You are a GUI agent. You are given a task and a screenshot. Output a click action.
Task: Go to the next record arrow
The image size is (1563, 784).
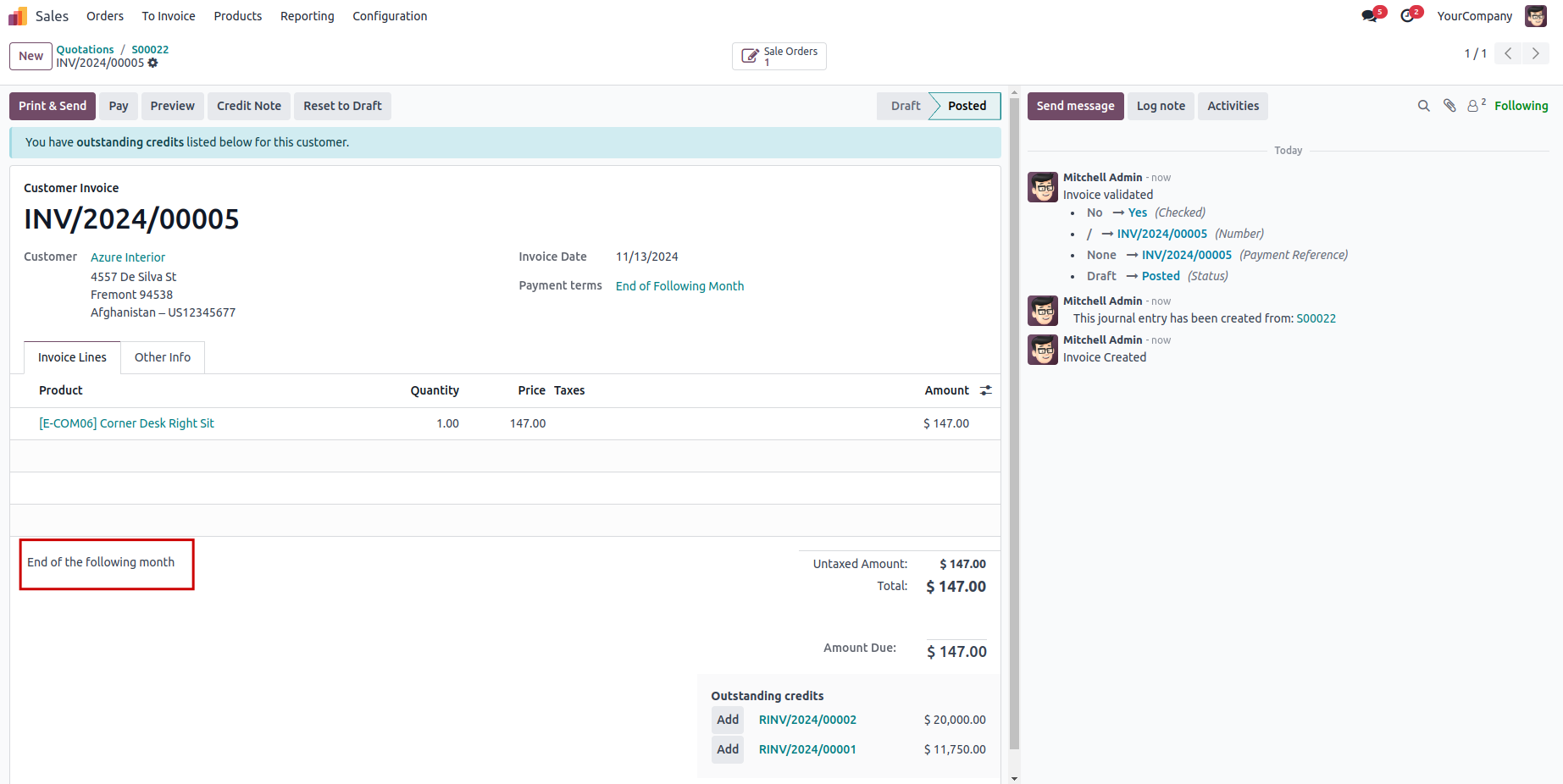point(1536,53)
